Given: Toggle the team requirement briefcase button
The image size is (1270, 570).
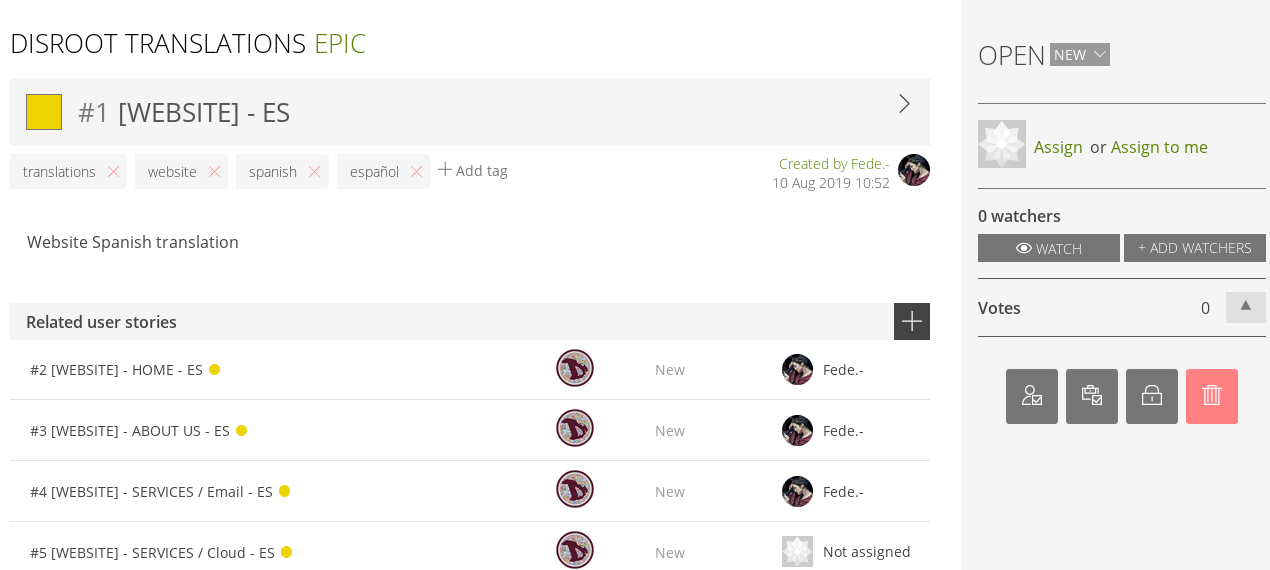Looking at the screenshot, I should pyautogui.click(x=1091, y=396).
